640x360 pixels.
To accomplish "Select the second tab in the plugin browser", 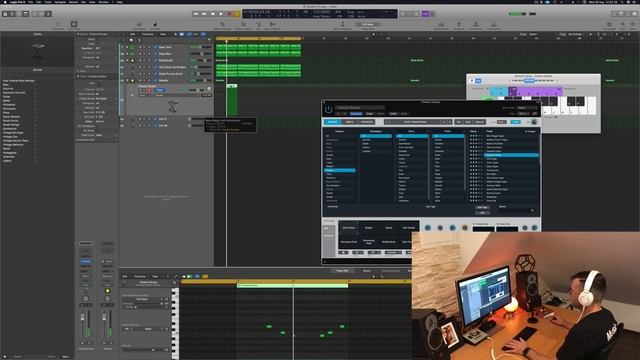I will [x=350, y=122].
